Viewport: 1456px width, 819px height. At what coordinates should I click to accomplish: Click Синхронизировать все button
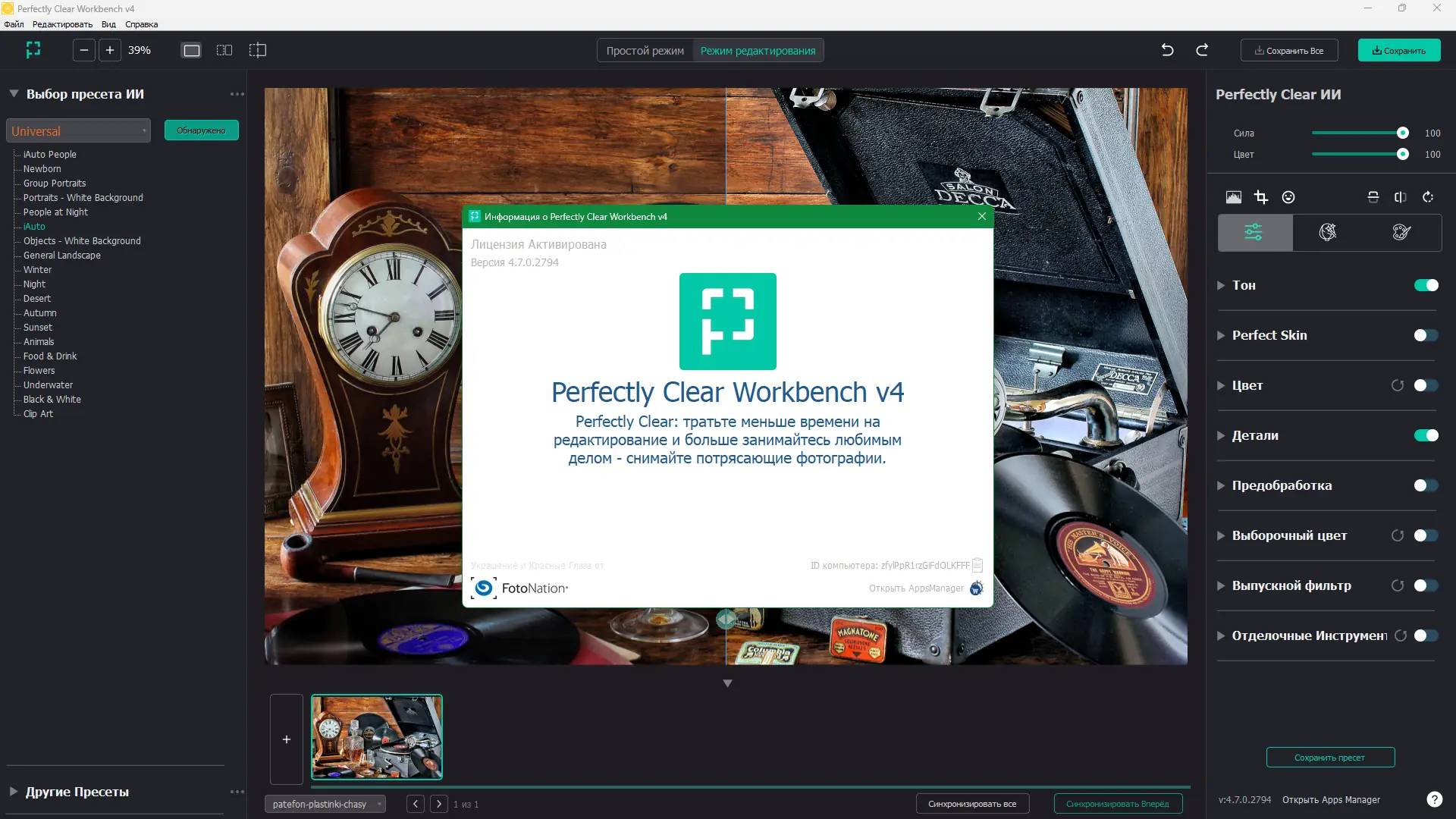coord(971,804)
